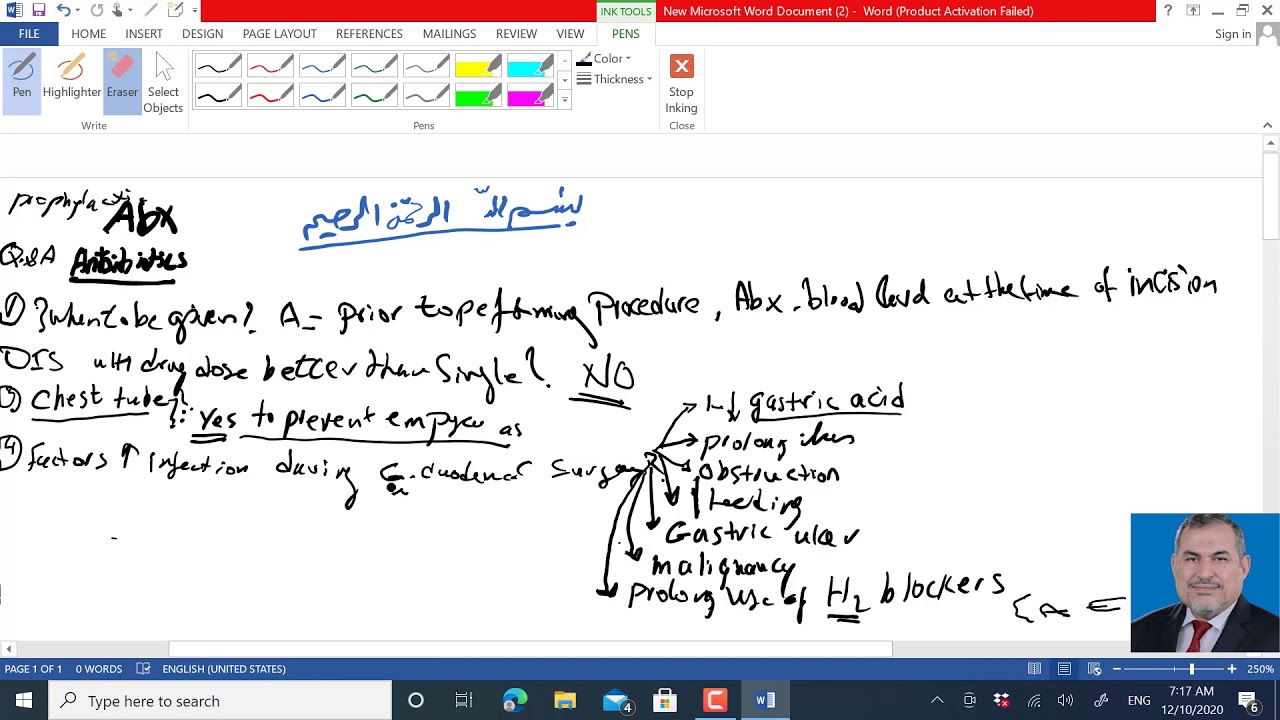Image resolution: width=1280 pixels, height=720 pixels.
Task: Click the zoom slider handle
Action: click(x=1191, y=669)
